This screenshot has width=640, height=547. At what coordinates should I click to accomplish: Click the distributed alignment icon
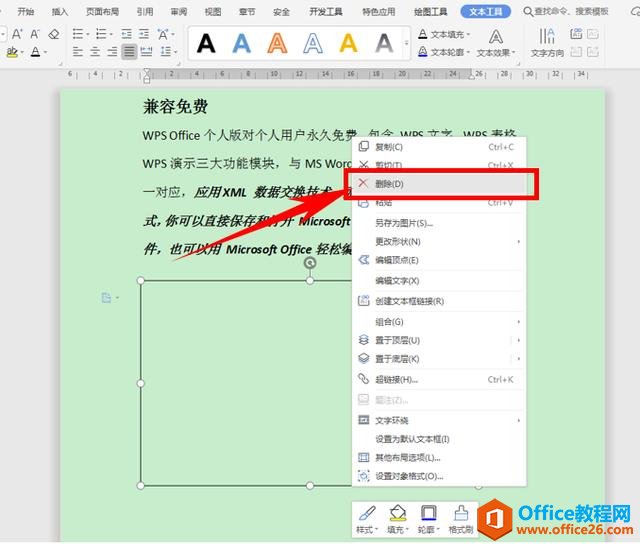click(x=146, y=52)
